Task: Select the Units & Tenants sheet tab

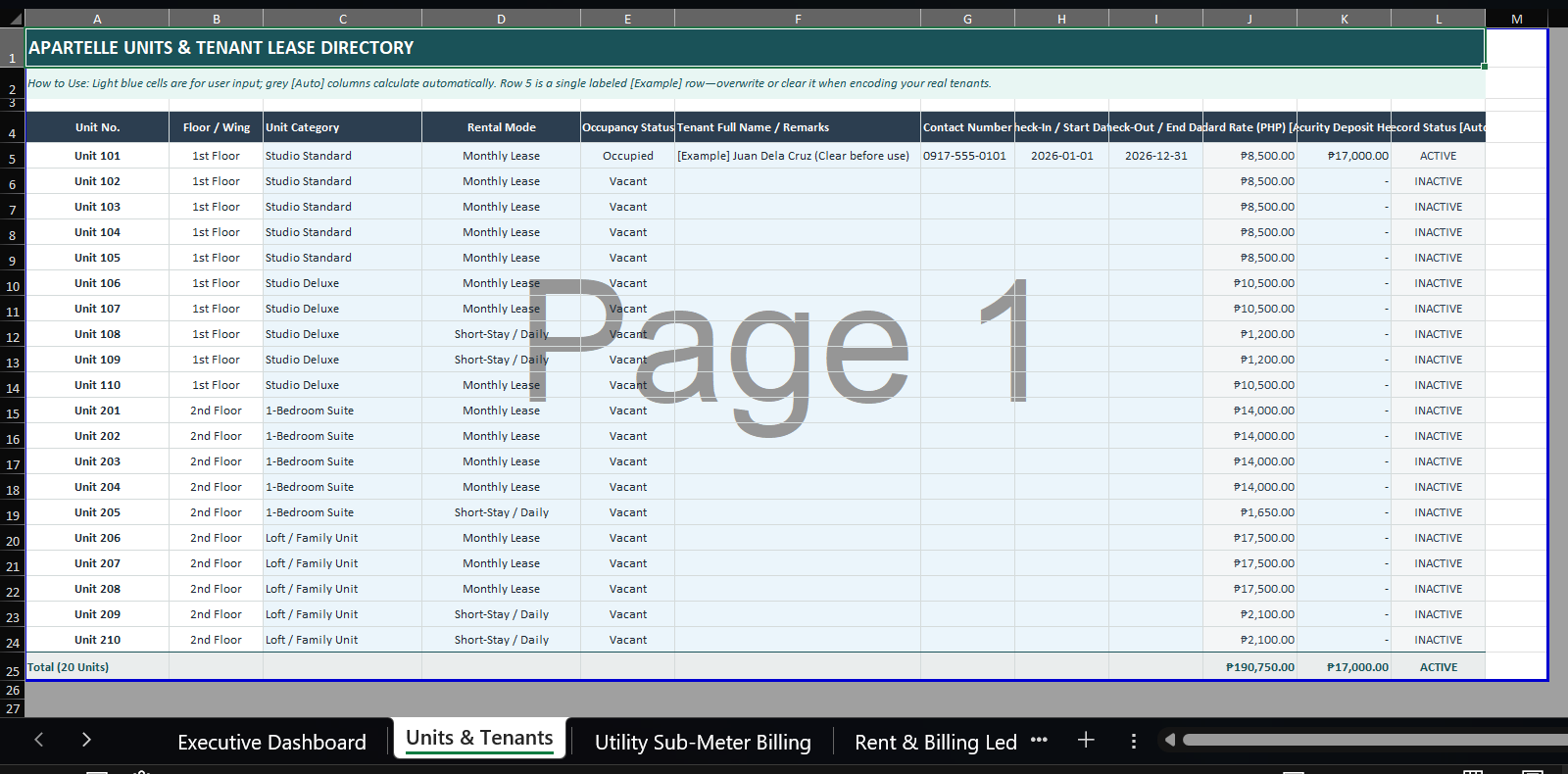Action: (x=479, y=739)
